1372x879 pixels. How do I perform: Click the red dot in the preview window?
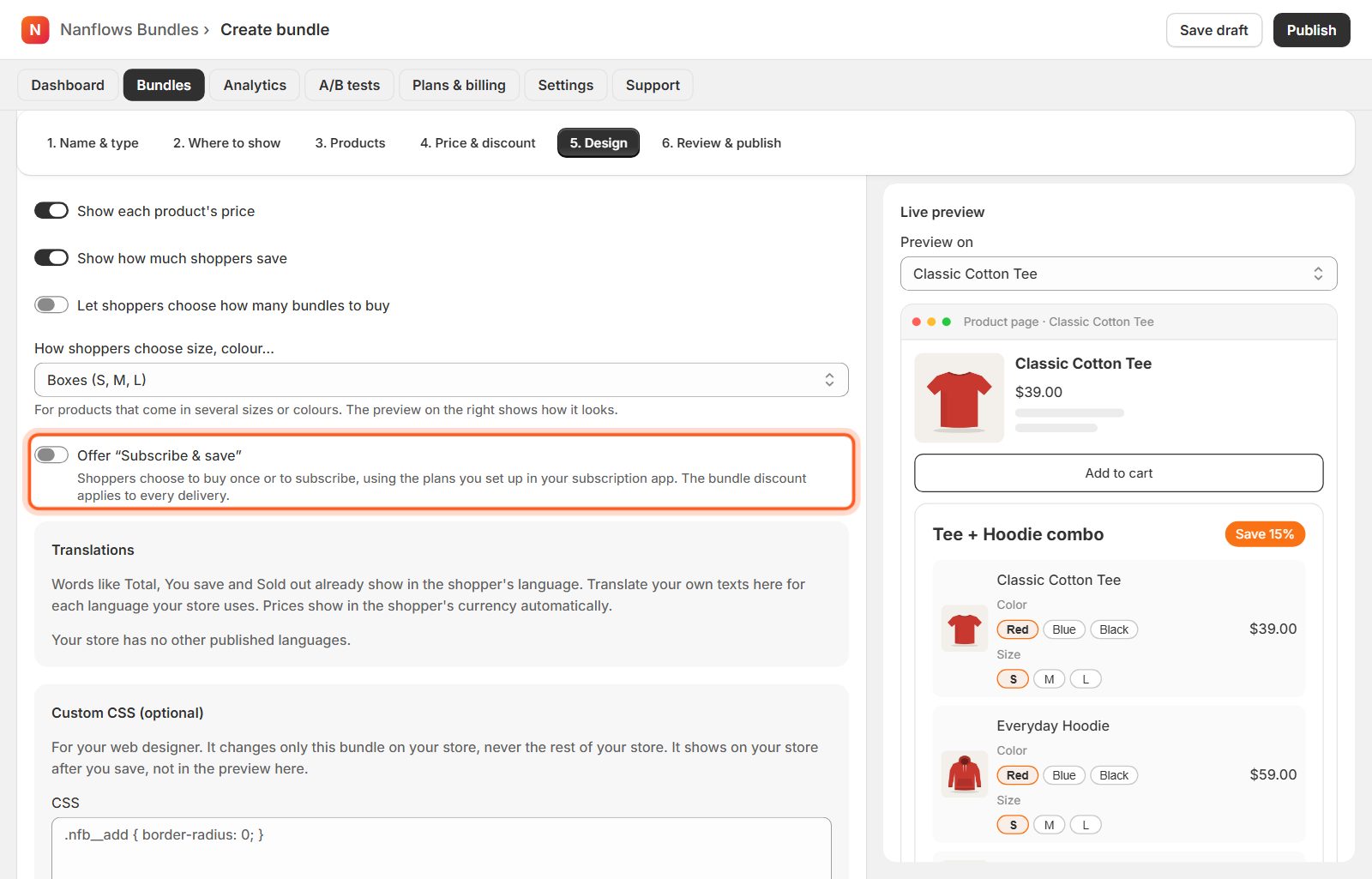pyautogui.click(x=917, y=322)
